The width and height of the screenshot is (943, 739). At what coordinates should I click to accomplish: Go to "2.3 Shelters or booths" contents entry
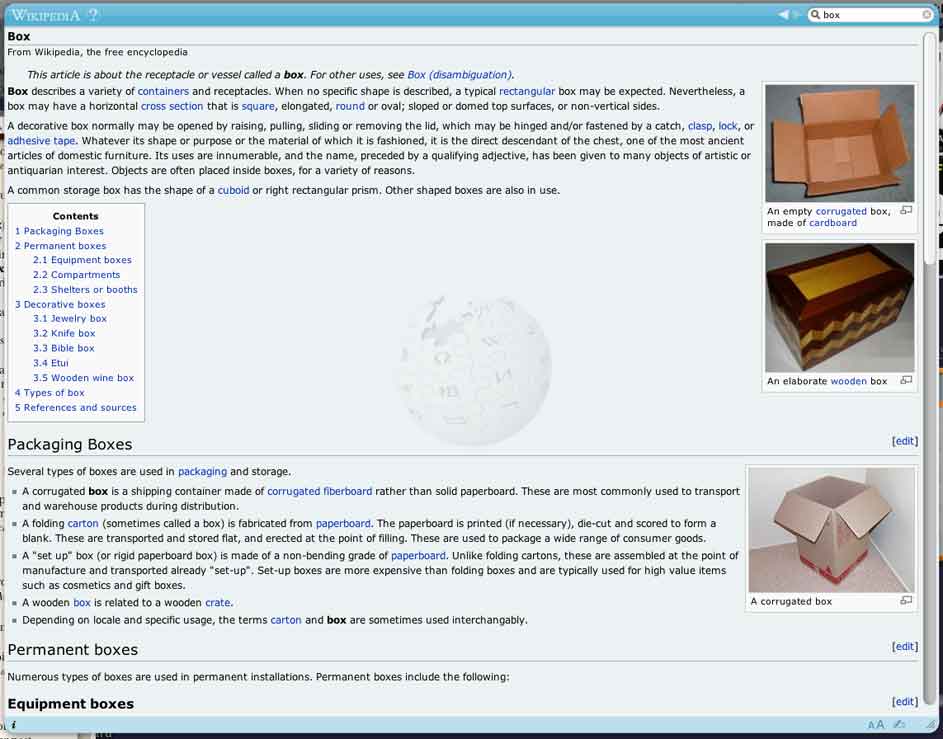tap(85, 289)
